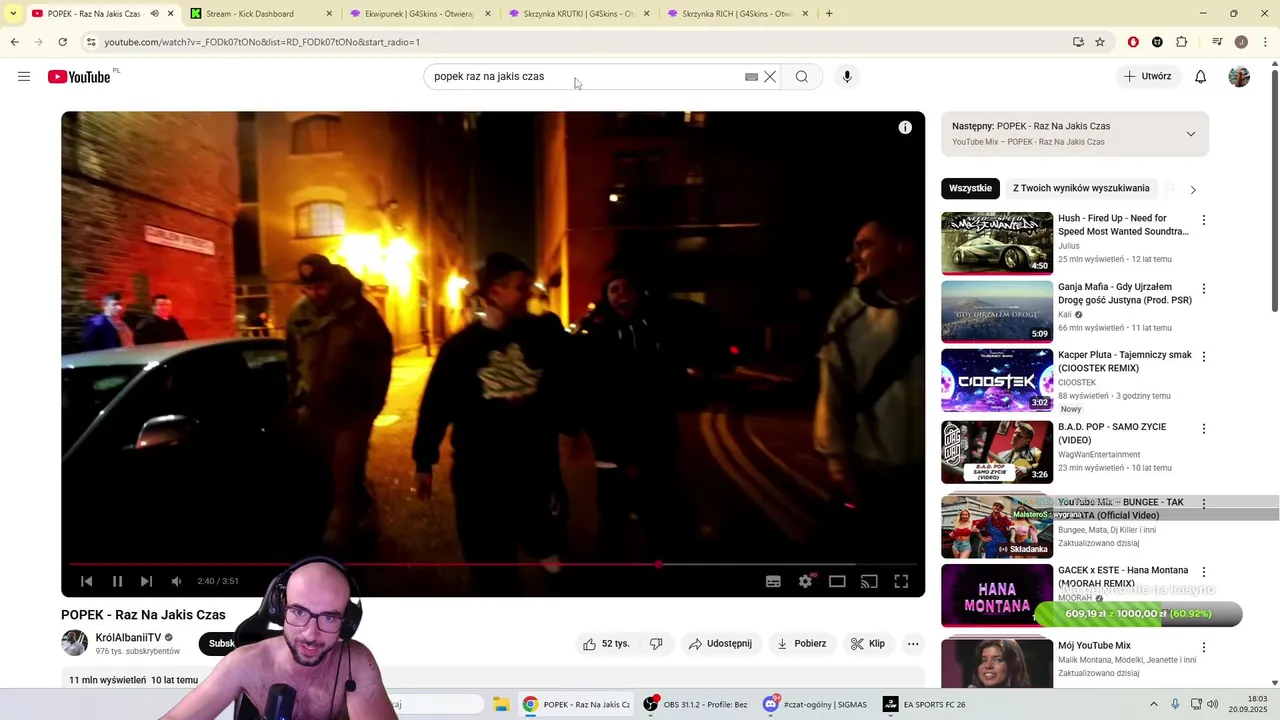Open options for Kacper Pluta video
The height and width of the screenshot is (720, 1280).
1203,357
